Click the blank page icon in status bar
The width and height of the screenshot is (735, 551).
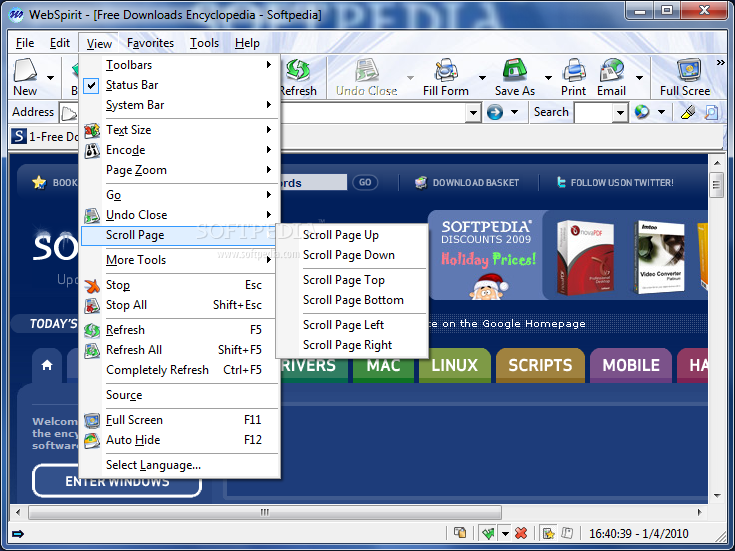tap(567, 533)
